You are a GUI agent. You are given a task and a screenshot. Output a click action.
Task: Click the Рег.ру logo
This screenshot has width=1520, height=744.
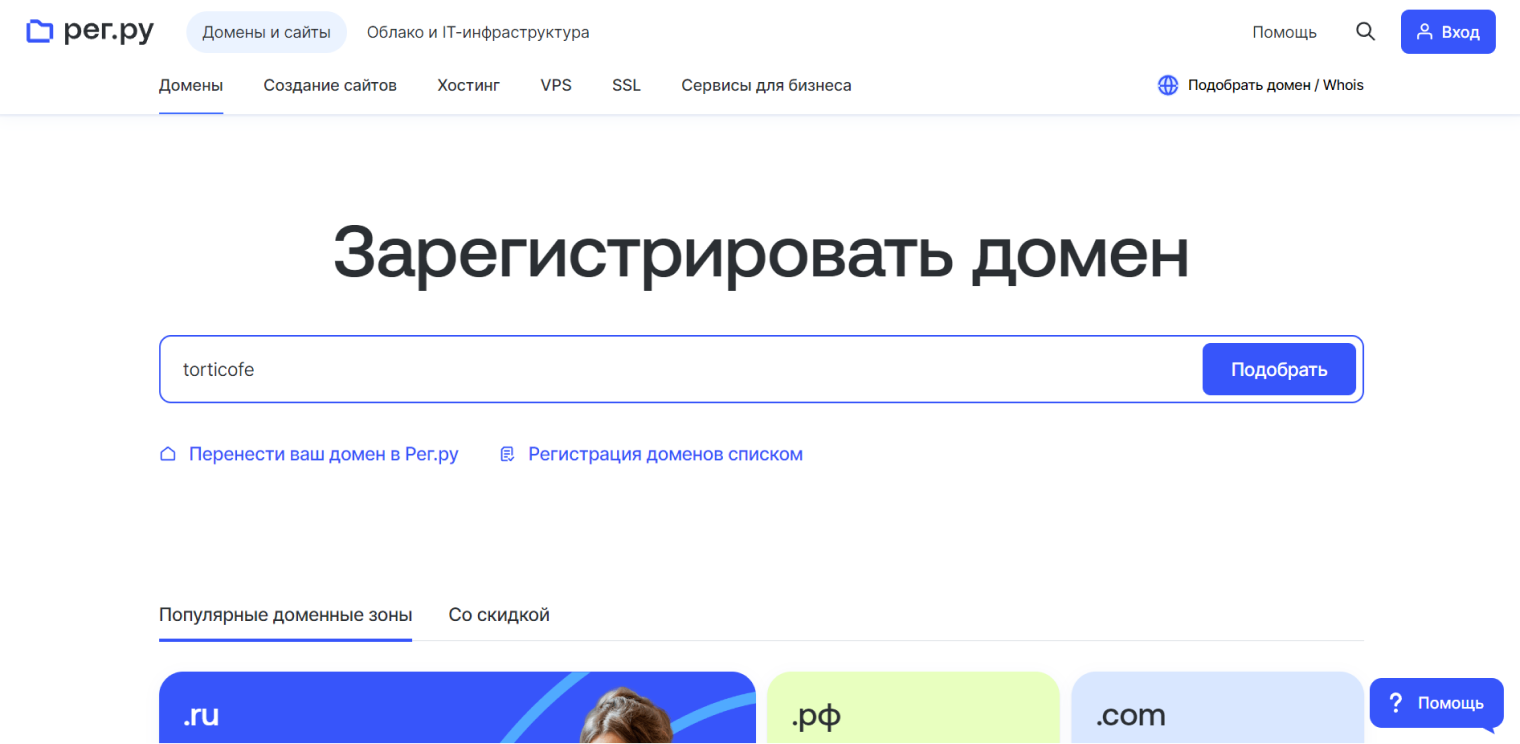pyautogui.click(x=90, y=32)
